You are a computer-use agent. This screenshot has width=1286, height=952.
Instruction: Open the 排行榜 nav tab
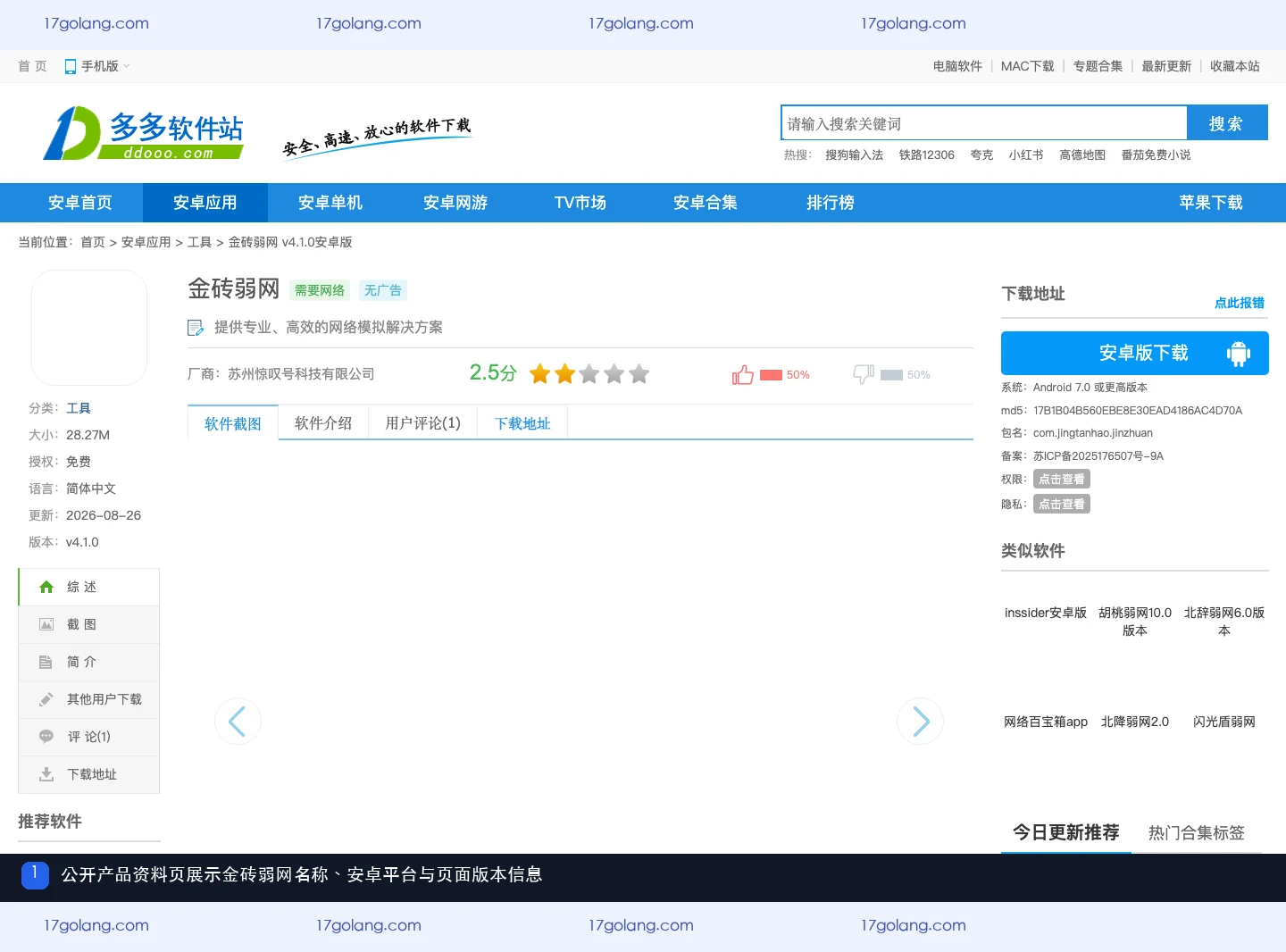pos(831,203)
